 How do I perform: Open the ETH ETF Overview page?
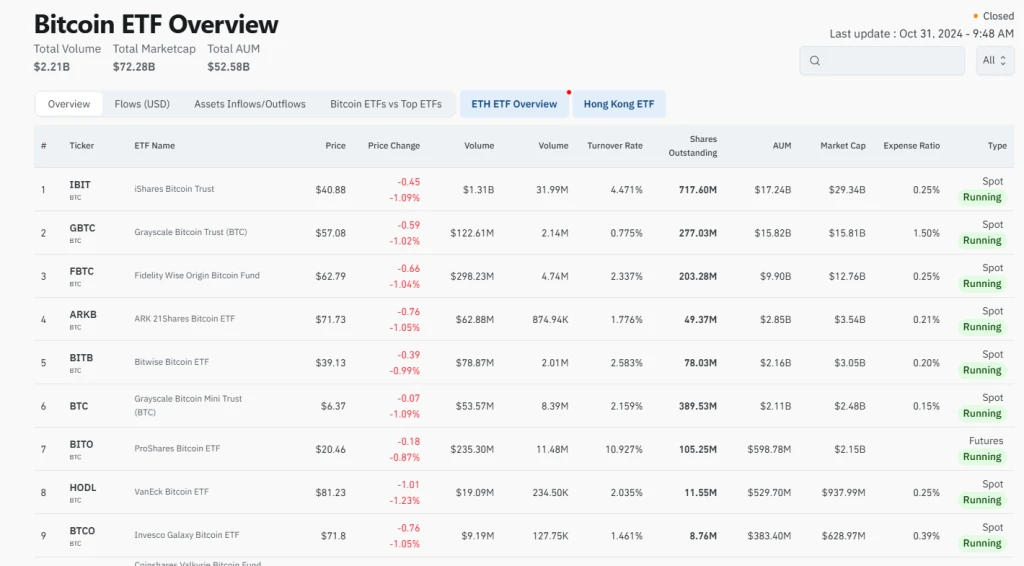coord(514,104)
